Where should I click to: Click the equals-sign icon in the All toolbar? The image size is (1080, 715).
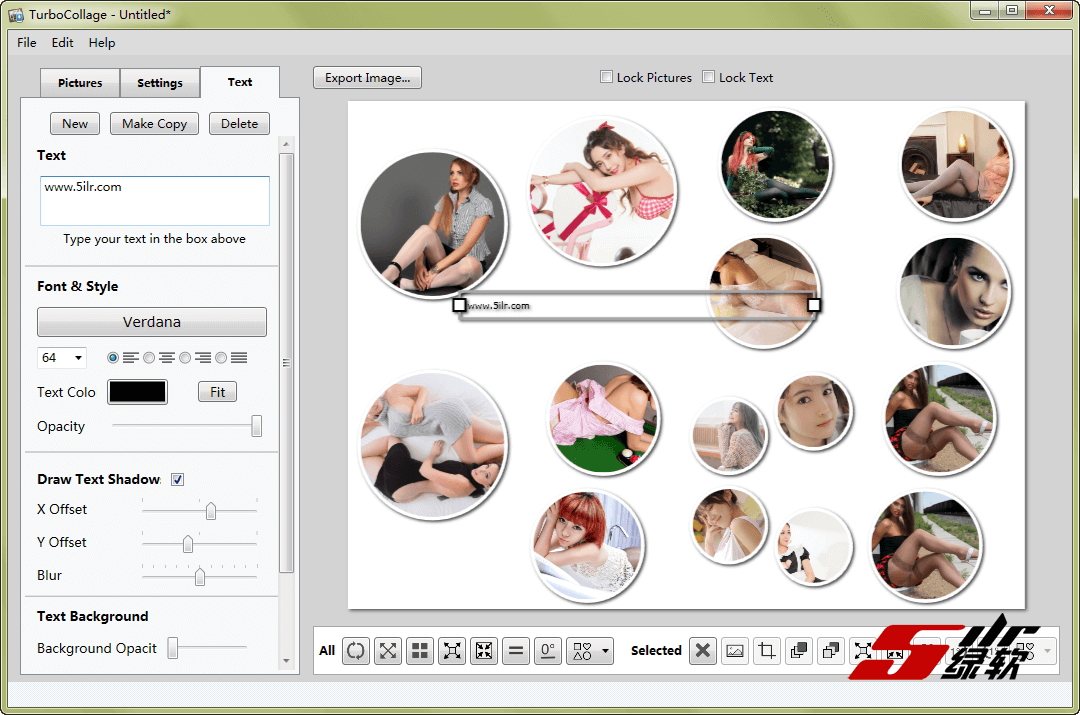pos(516,651)
